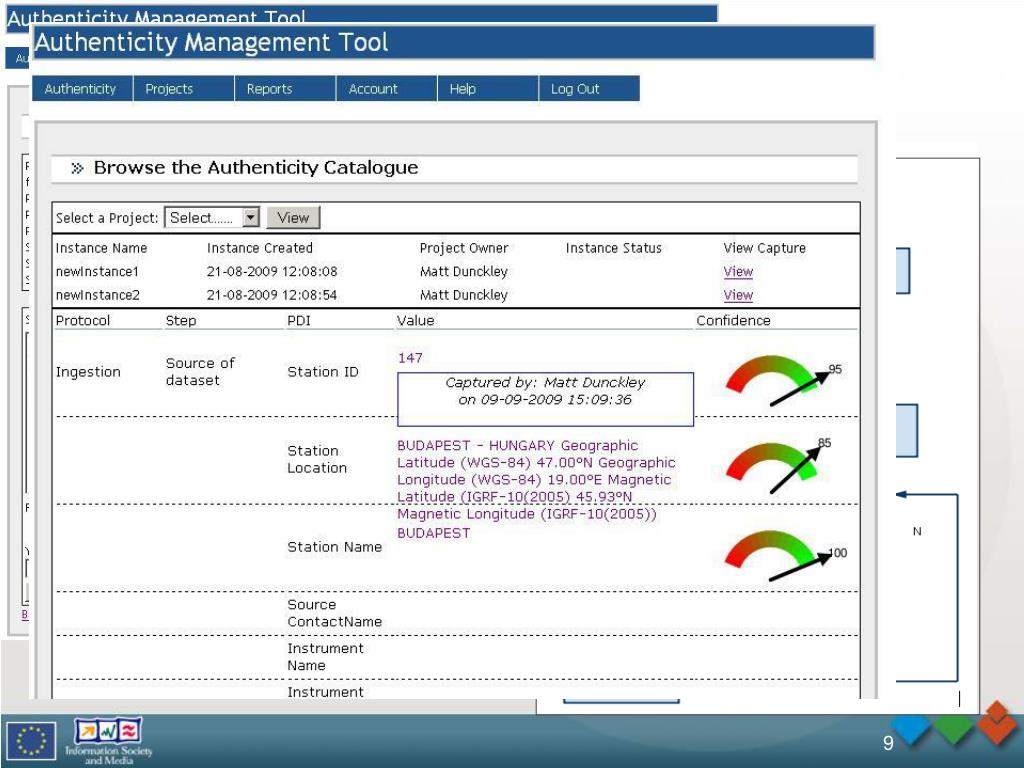Click the View button beside the project dropdown
Image resolution: width=1024 pixels, height=768 pixels.
point(293,217)
